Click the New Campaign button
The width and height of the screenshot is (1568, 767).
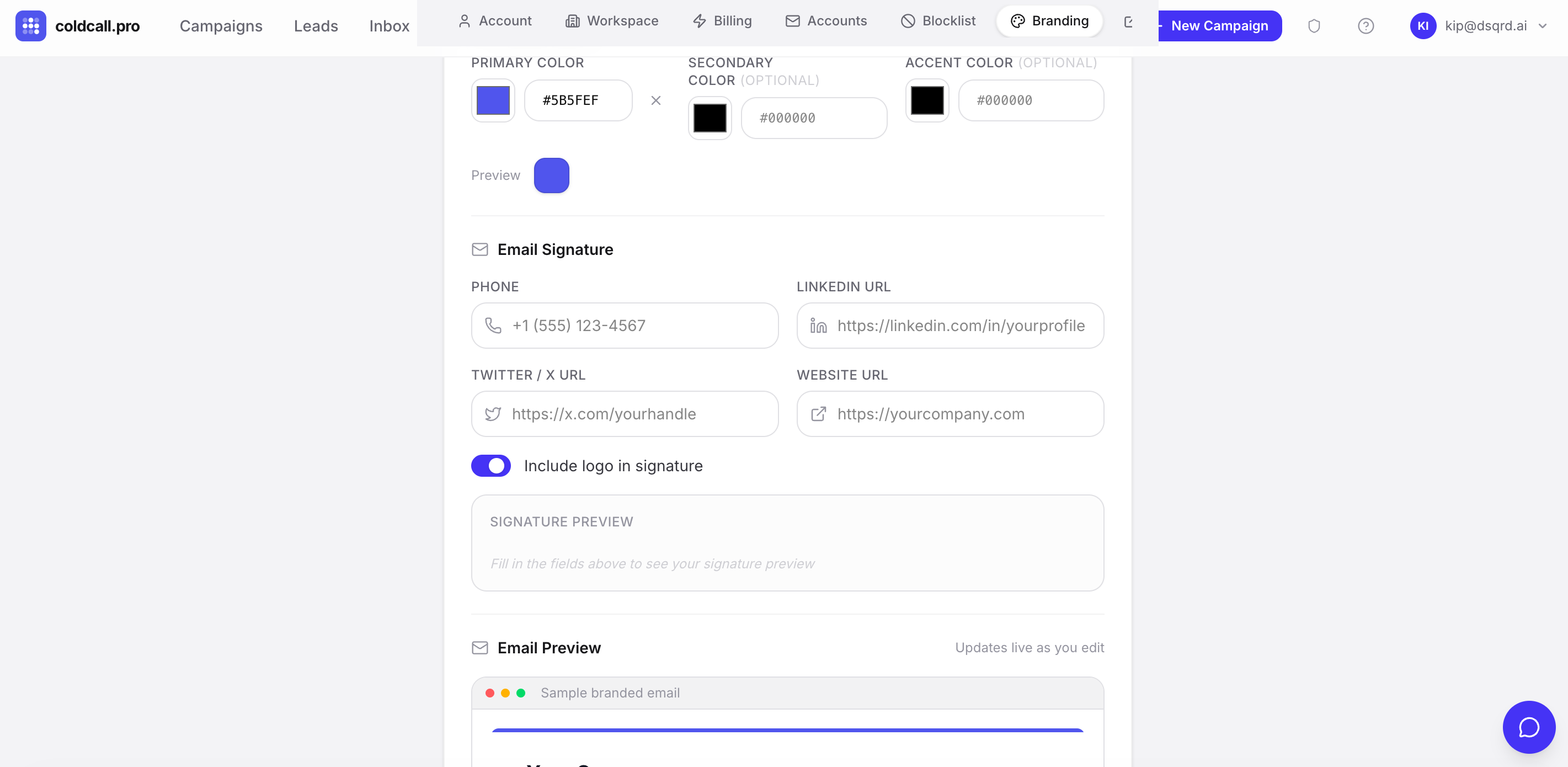pyautogui.click(x=1219, y=25)
